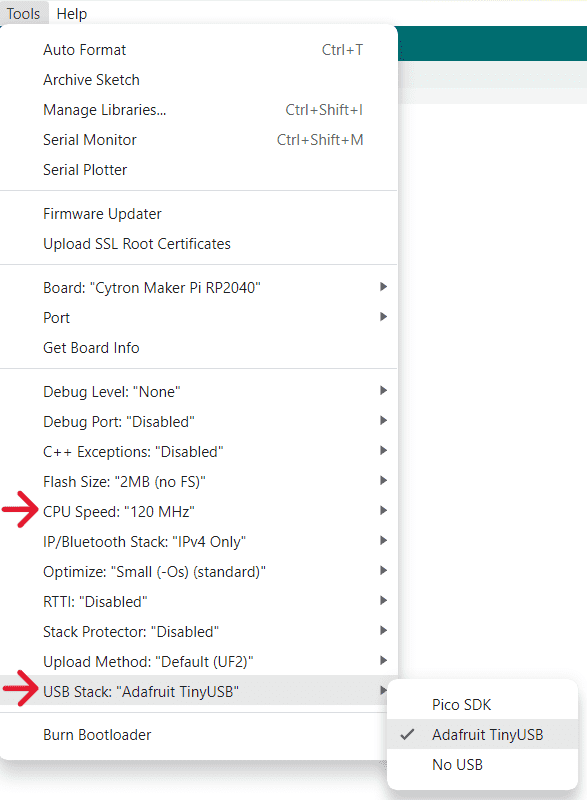Expand Flash Size 2MB submenu

[x=198, y=482]
